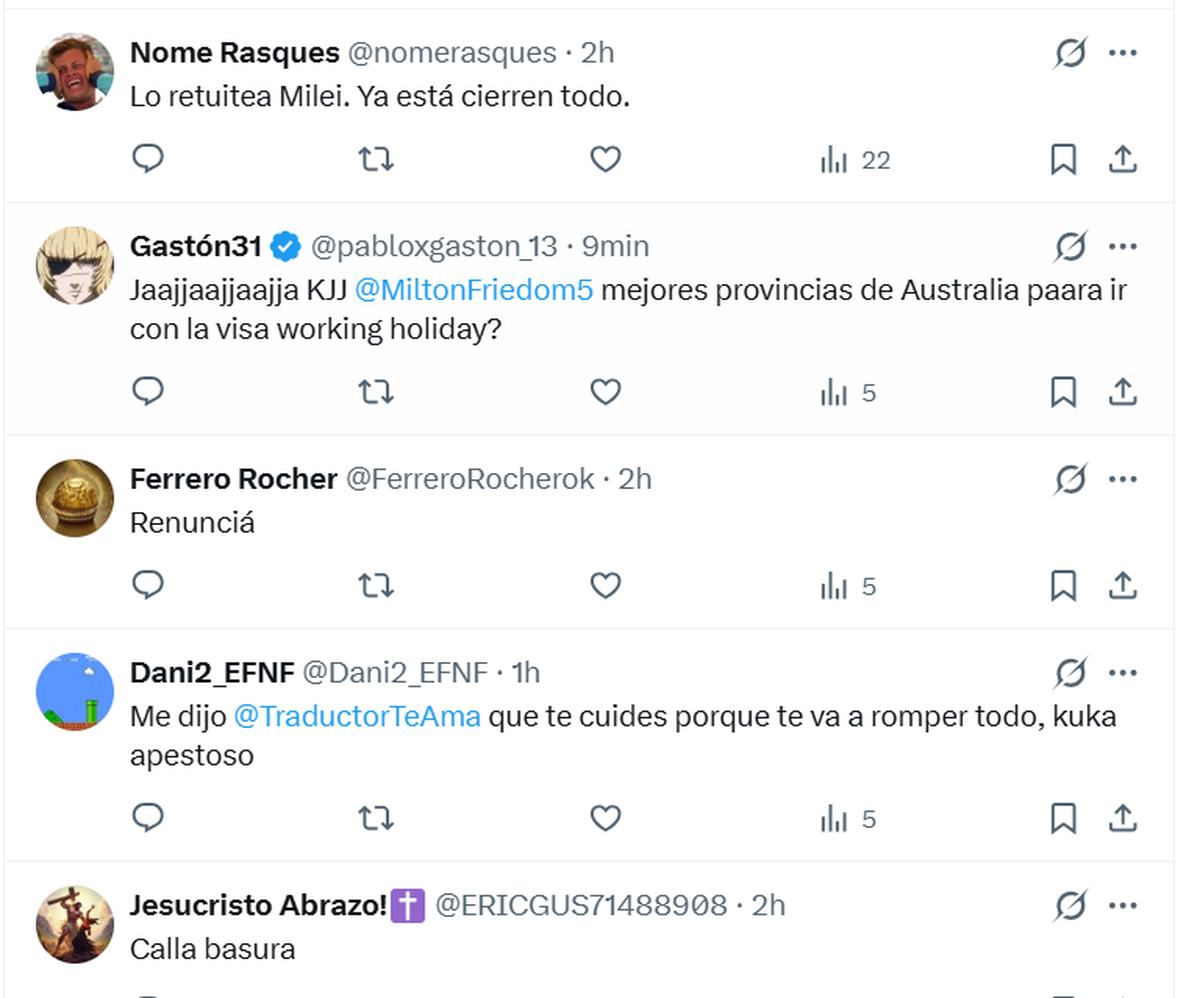Reply to Dani2_EFNF's tweet
This screenshot has width=1200, height=998.
[x=148, y=819]
